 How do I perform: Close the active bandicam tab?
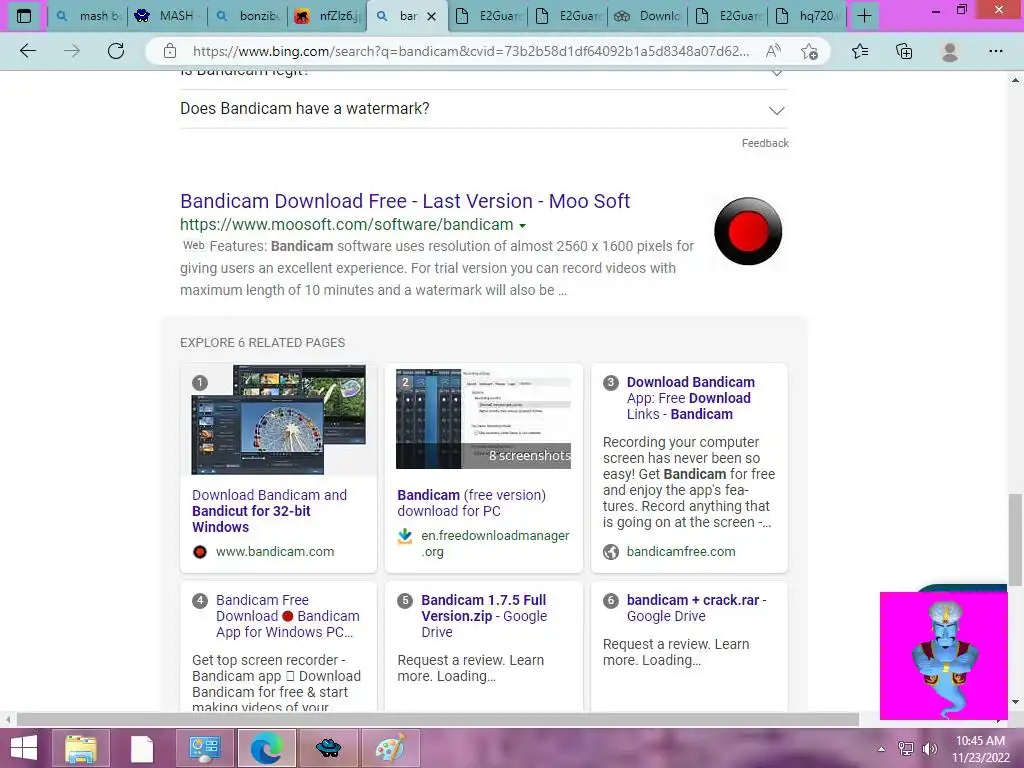pyautogui.click(x=432, y=16)
